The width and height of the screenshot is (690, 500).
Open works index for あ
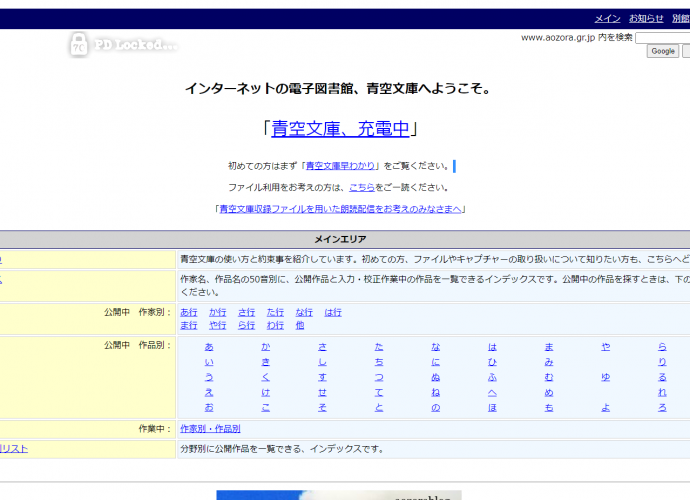209,347
